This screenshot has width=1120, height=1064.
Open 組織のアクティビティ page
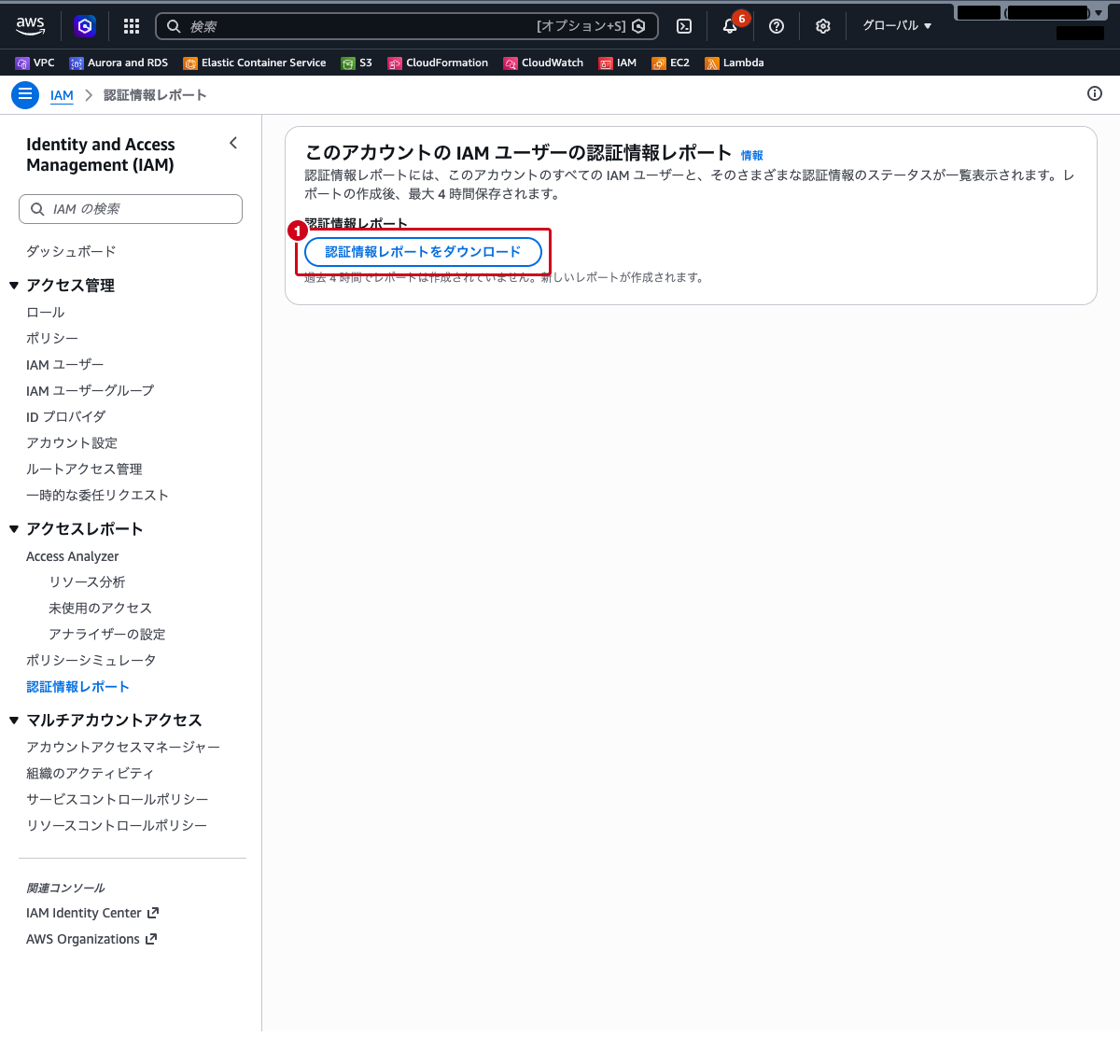pos(91,773)
